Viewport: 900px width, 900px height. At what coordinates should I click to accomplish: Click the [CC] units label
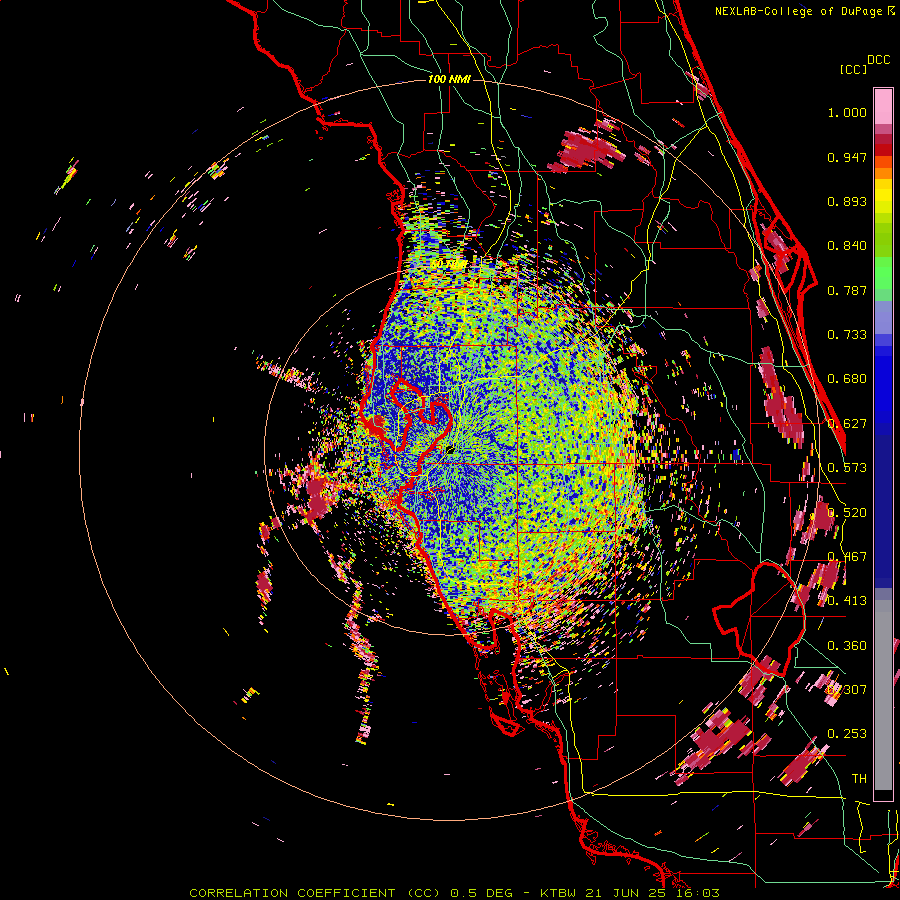853,69
